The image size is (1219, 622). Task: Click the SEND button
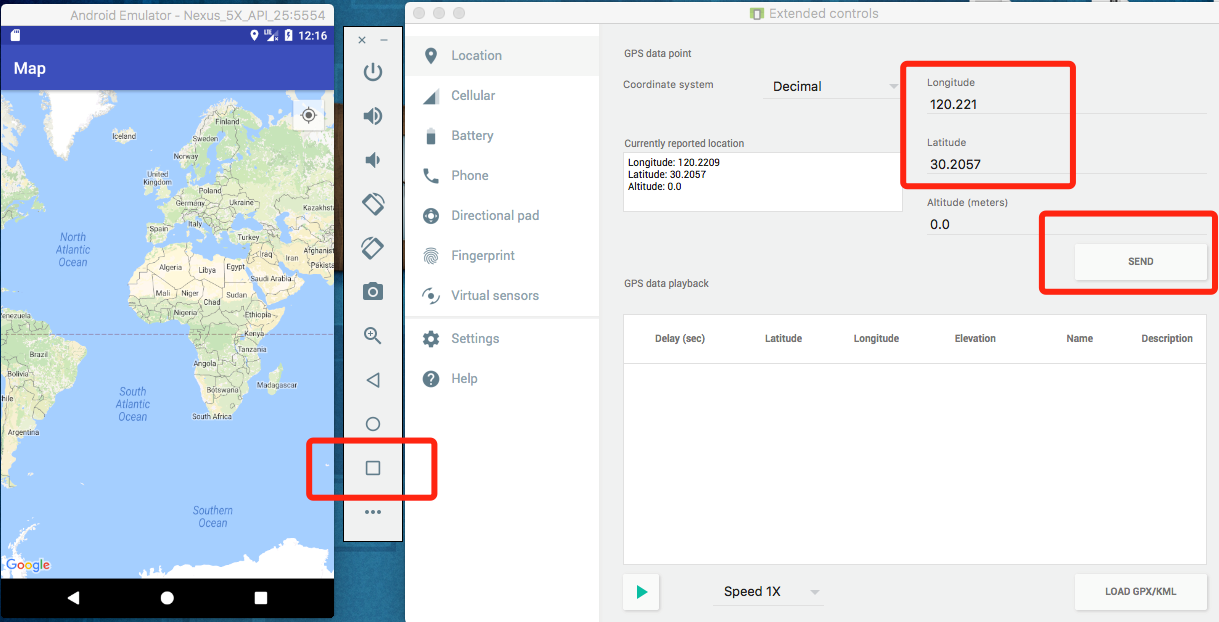[1140, 261]
